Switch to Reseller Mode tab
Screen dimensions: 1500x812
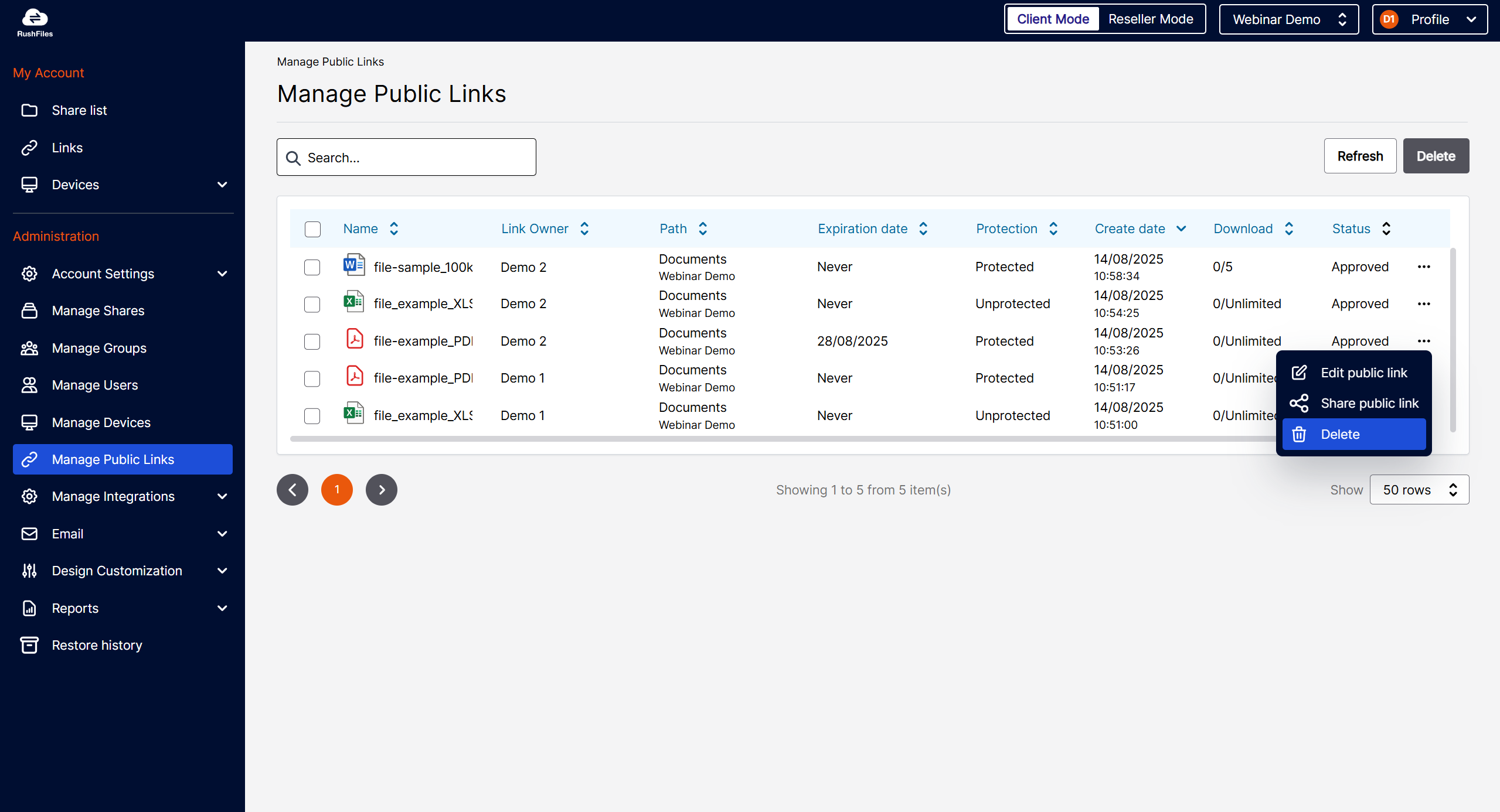click(1150, 19)
